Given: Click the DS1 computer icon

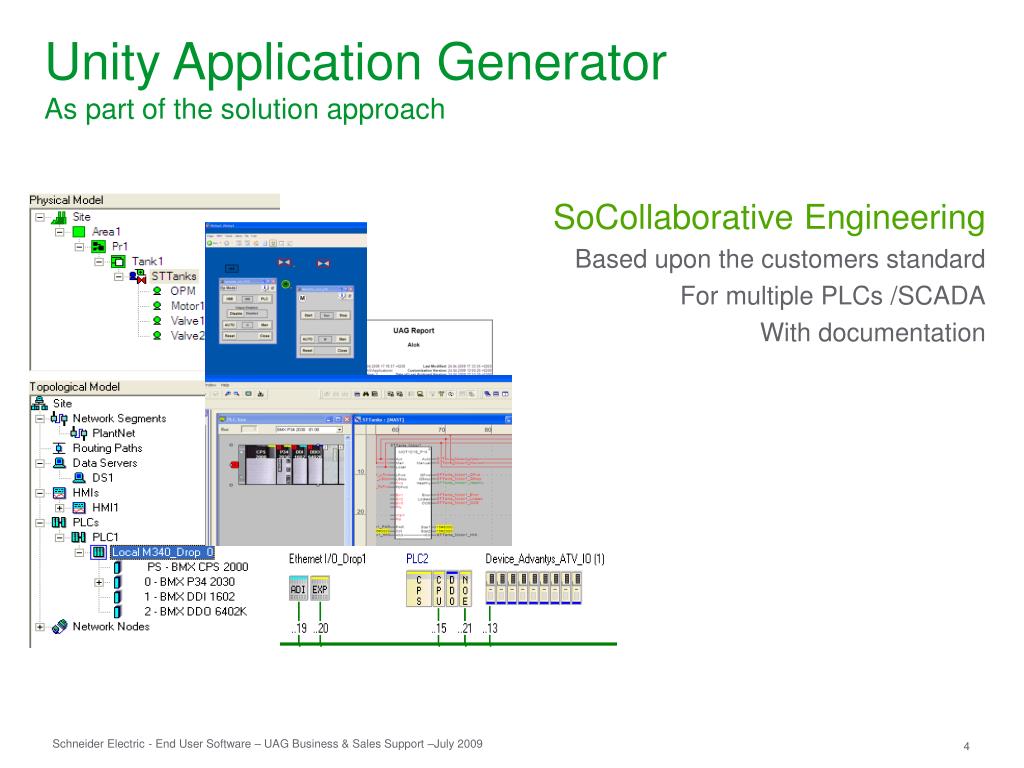Looking at the screenshot, I should pos(79,478).
